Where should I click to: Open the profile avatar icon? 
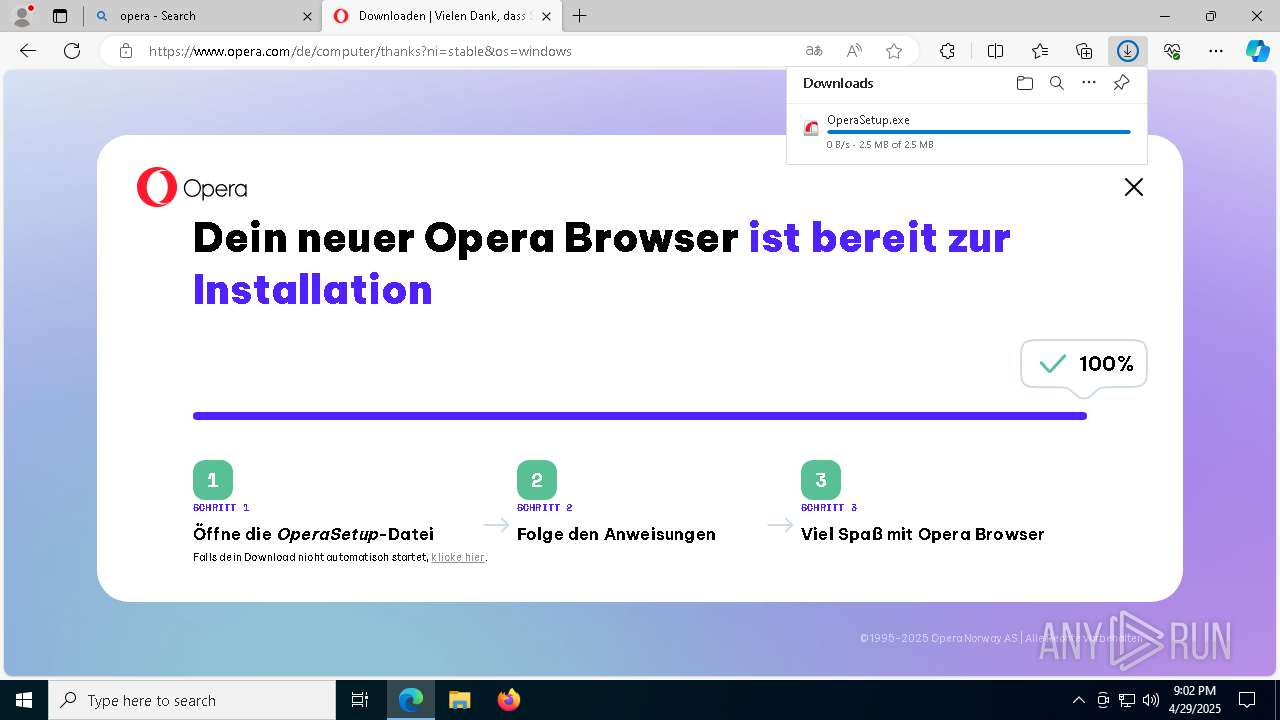[x=22, y=16]
